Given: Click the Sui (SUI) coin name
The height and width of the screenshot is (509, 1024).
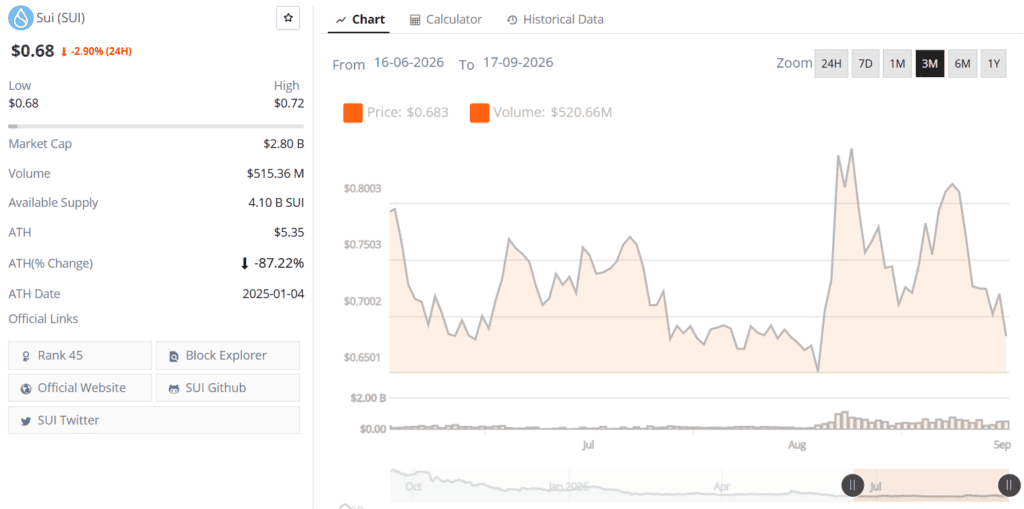Looking at the screenshot, I should point(60,18).
